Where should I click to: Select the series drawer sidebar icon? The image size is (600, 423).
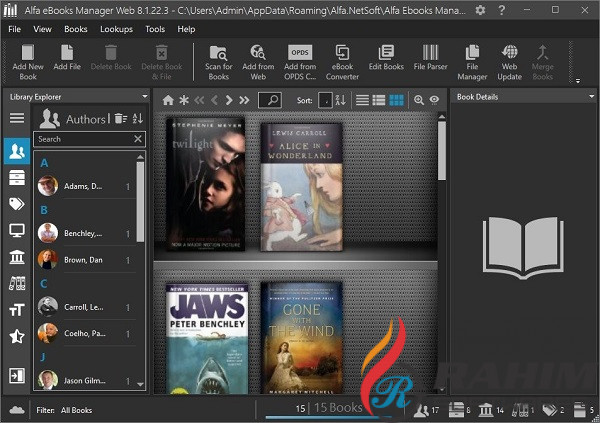tap(17, 178)
